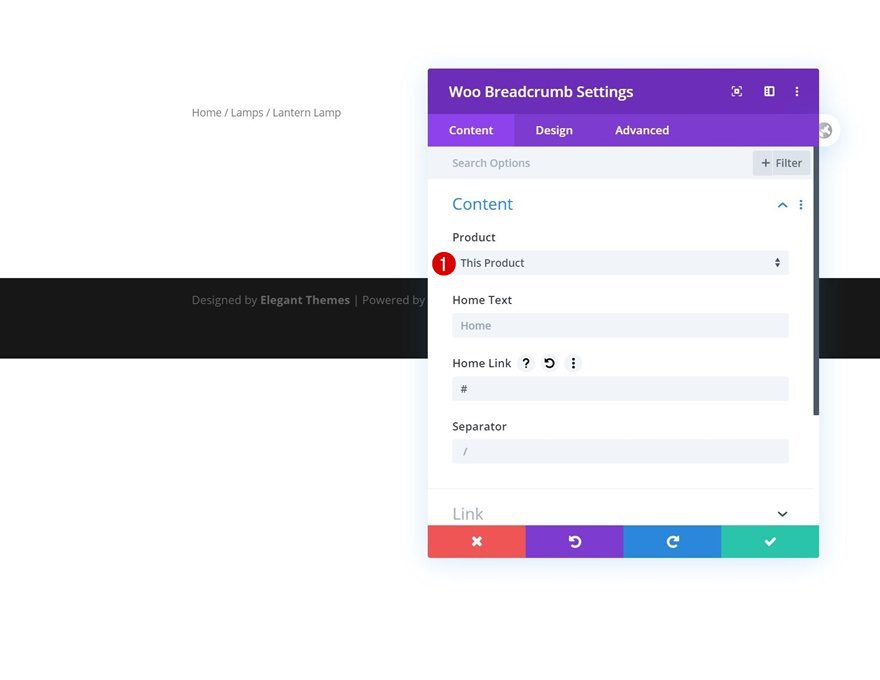Save settings with the green checkmark
880x680 pixels.
[x=769, y=541]
